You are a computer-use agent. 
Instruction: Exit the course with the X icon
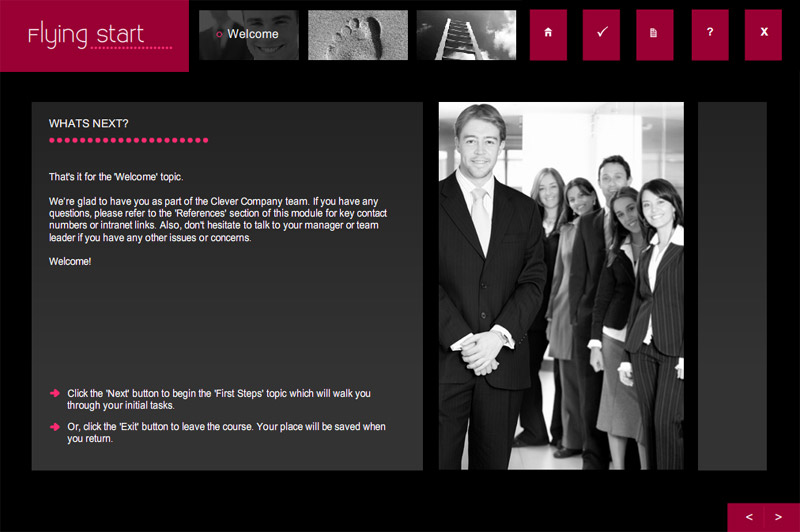click(x=763, y=35)
